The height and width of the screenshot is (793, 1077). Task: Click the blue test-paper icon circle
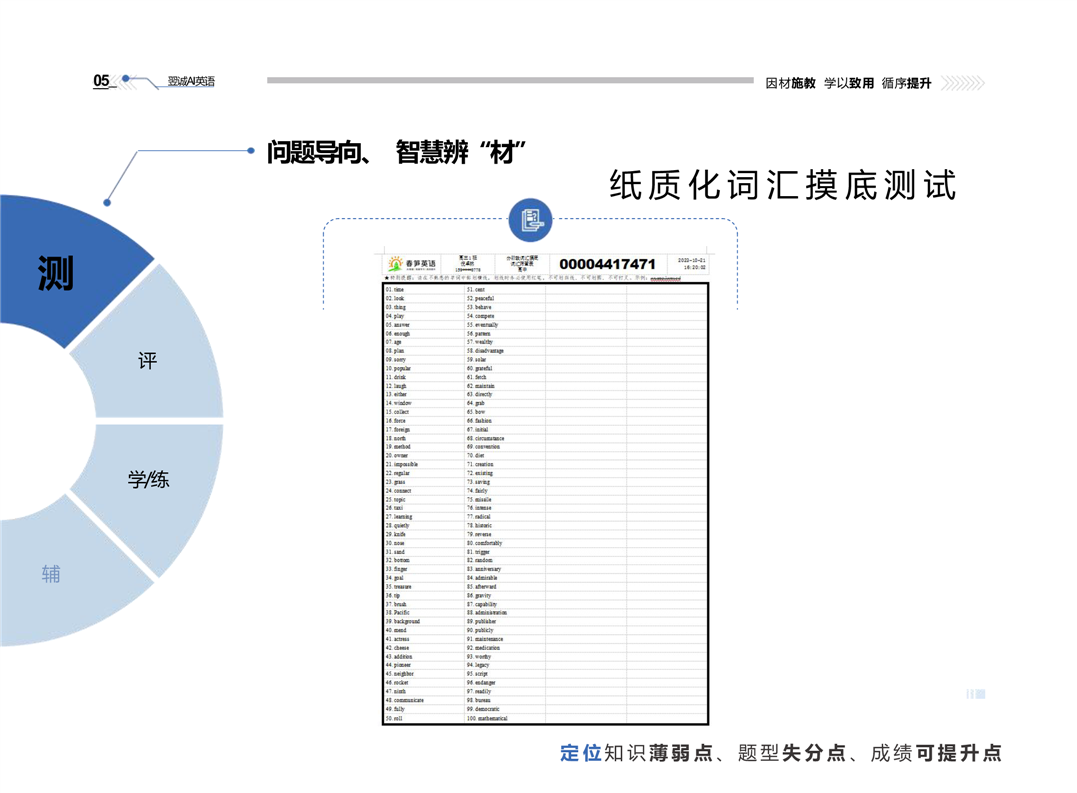coord(530,220)
